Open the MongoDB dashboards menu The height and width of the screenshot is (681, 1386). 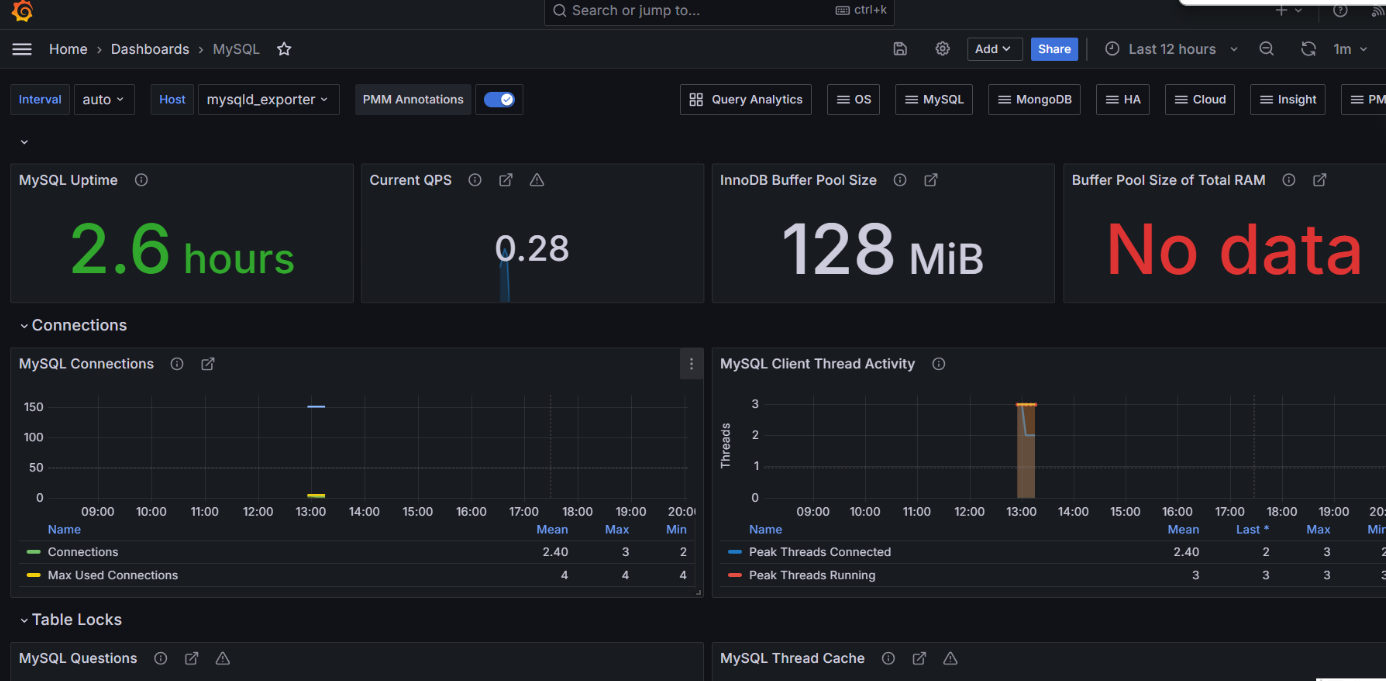(x=1034, y=99)
